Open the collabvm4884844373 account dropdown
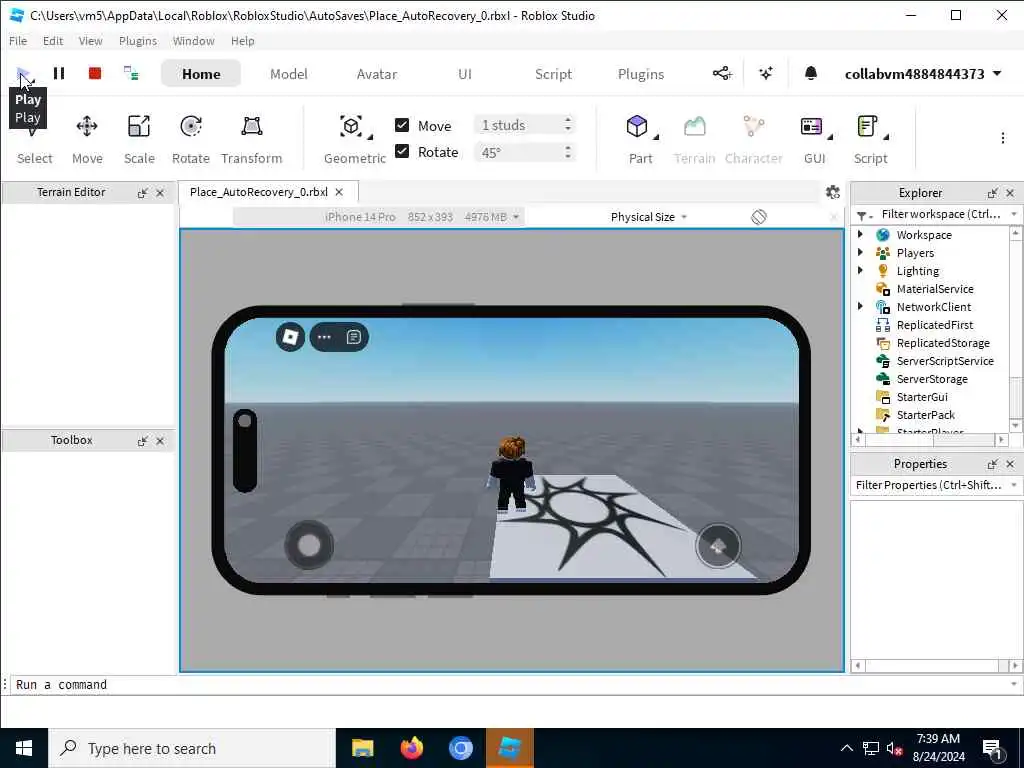The width and height of the screenshot is (1024, 768). (x=923, y=74)
